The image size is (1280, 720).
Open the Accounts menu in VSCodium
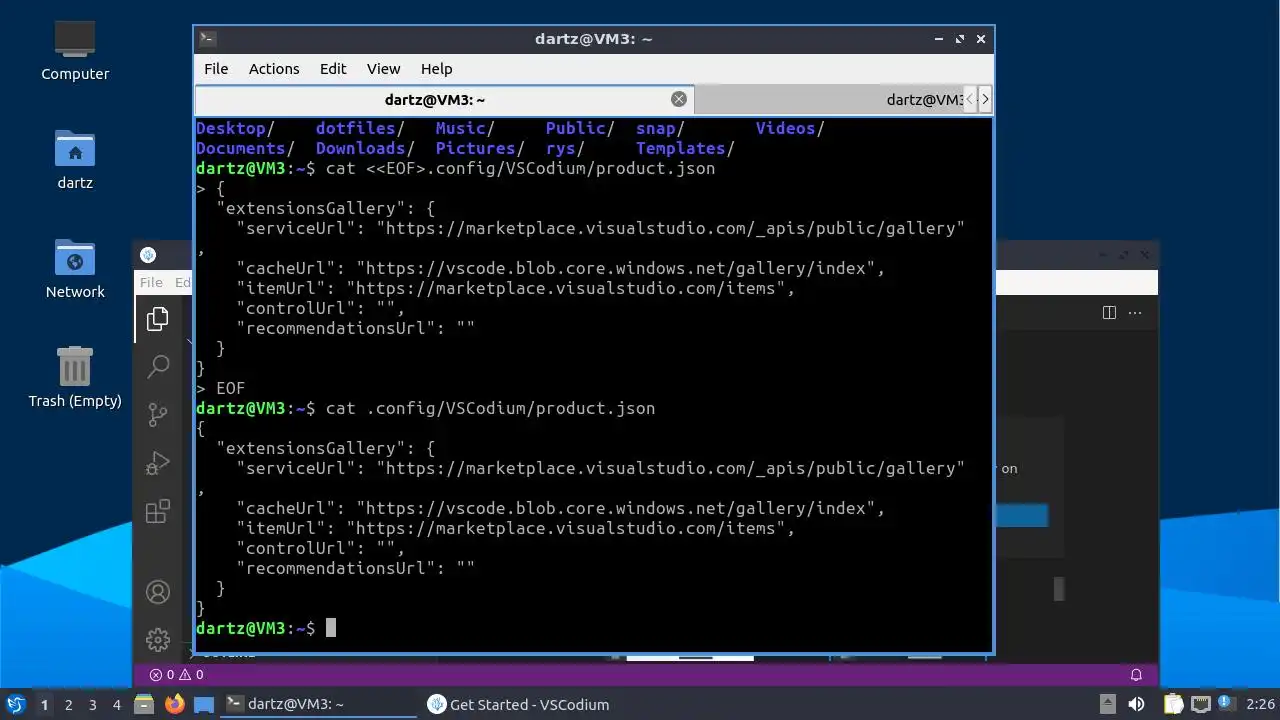[x=158, y=591]
